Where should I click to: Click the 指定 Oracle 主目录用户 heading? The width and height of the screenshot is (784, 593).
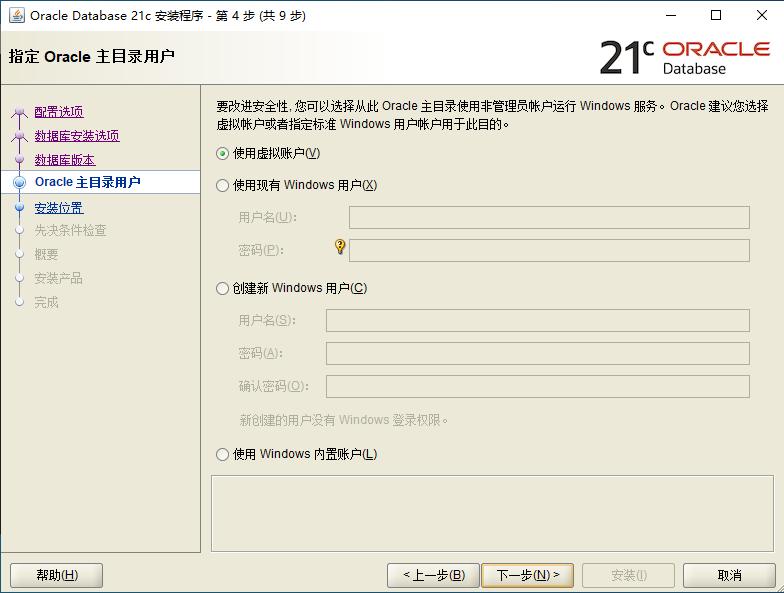[92, 56]
